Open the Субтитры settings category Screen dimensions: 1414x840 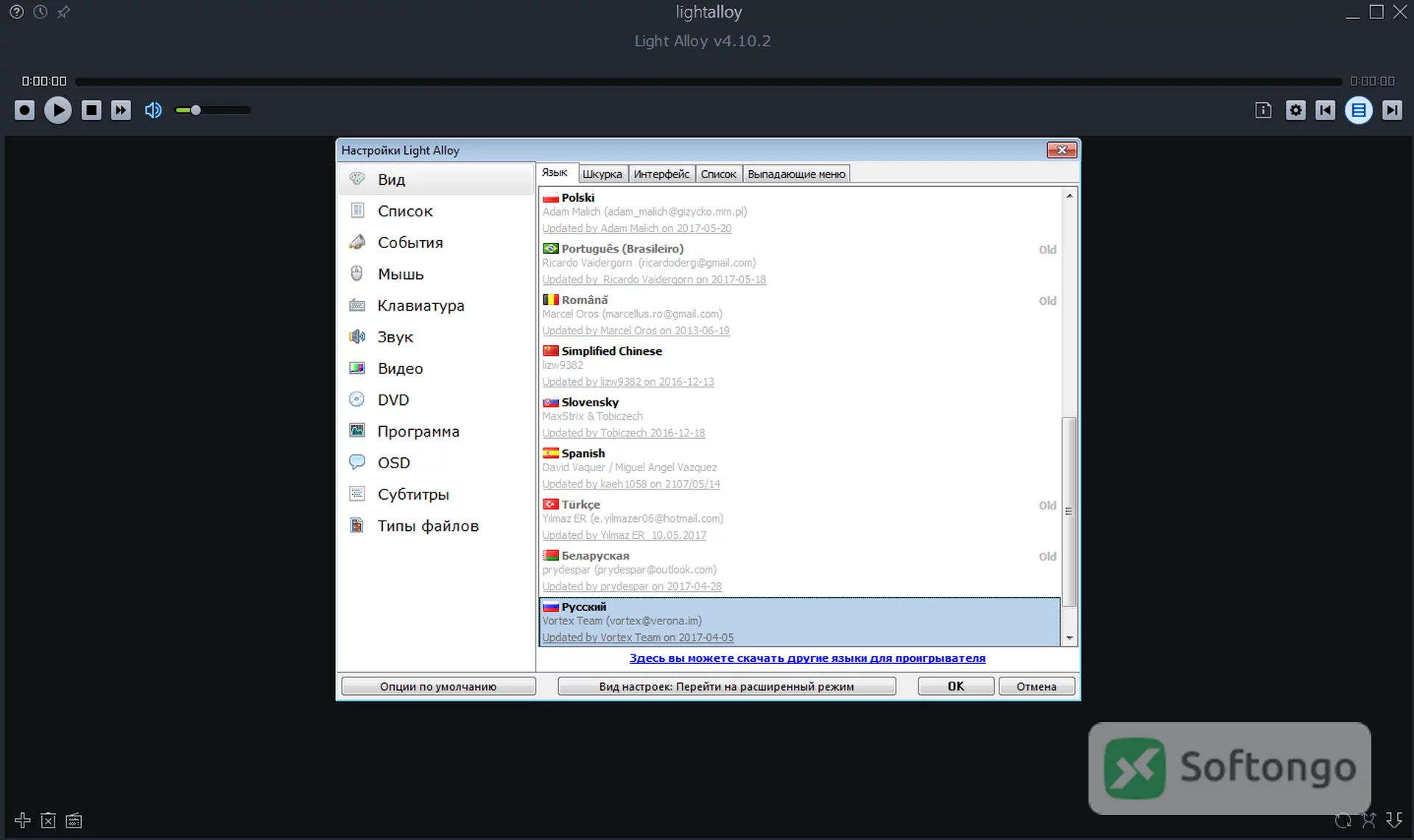436,495
